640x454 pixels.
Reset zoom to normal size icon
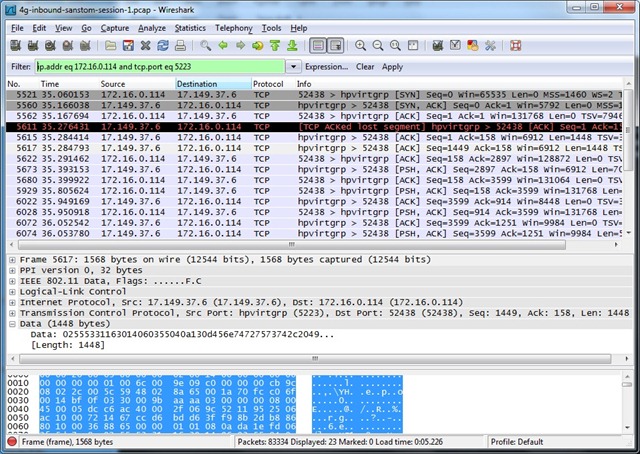pyautogui.click(x=396, y=45)
